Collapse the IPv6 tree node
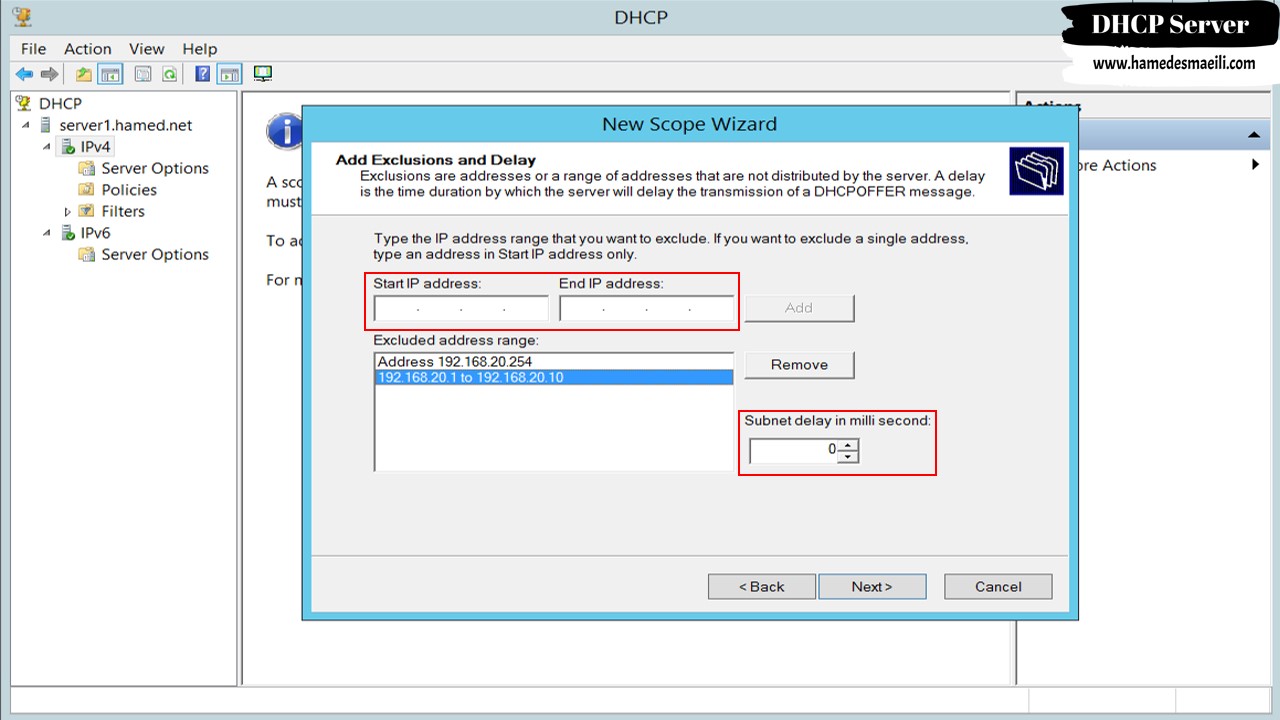 click(x=47, y=233)
